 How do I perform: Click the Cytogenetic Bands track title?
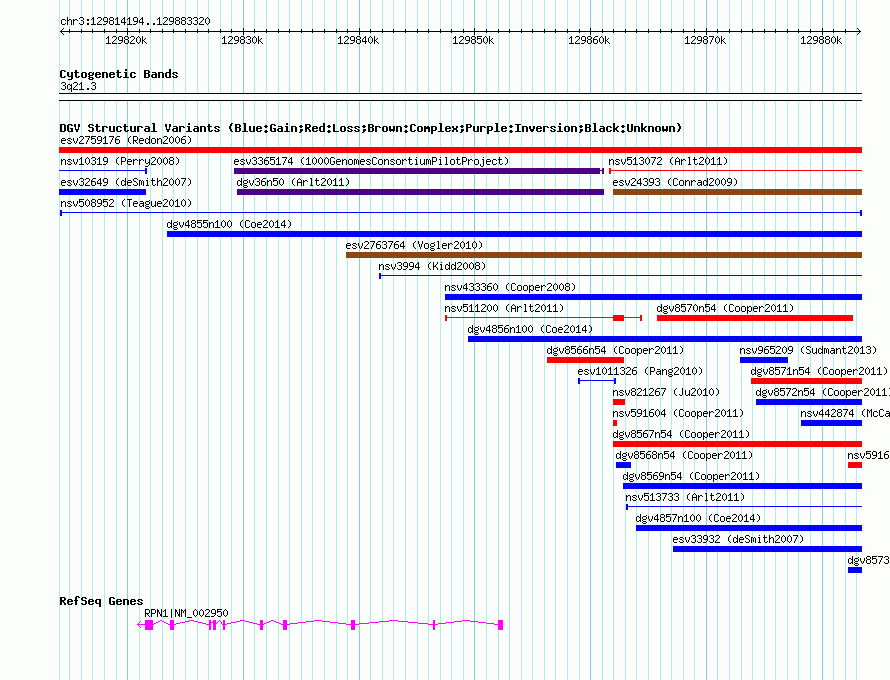coord(119,74)
